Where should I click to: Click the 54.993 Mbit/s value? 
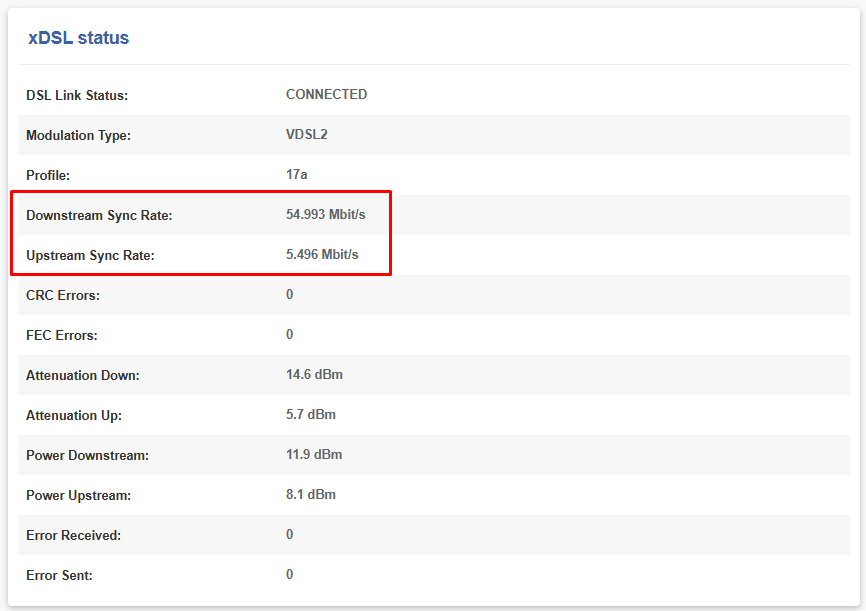[326, 214]
